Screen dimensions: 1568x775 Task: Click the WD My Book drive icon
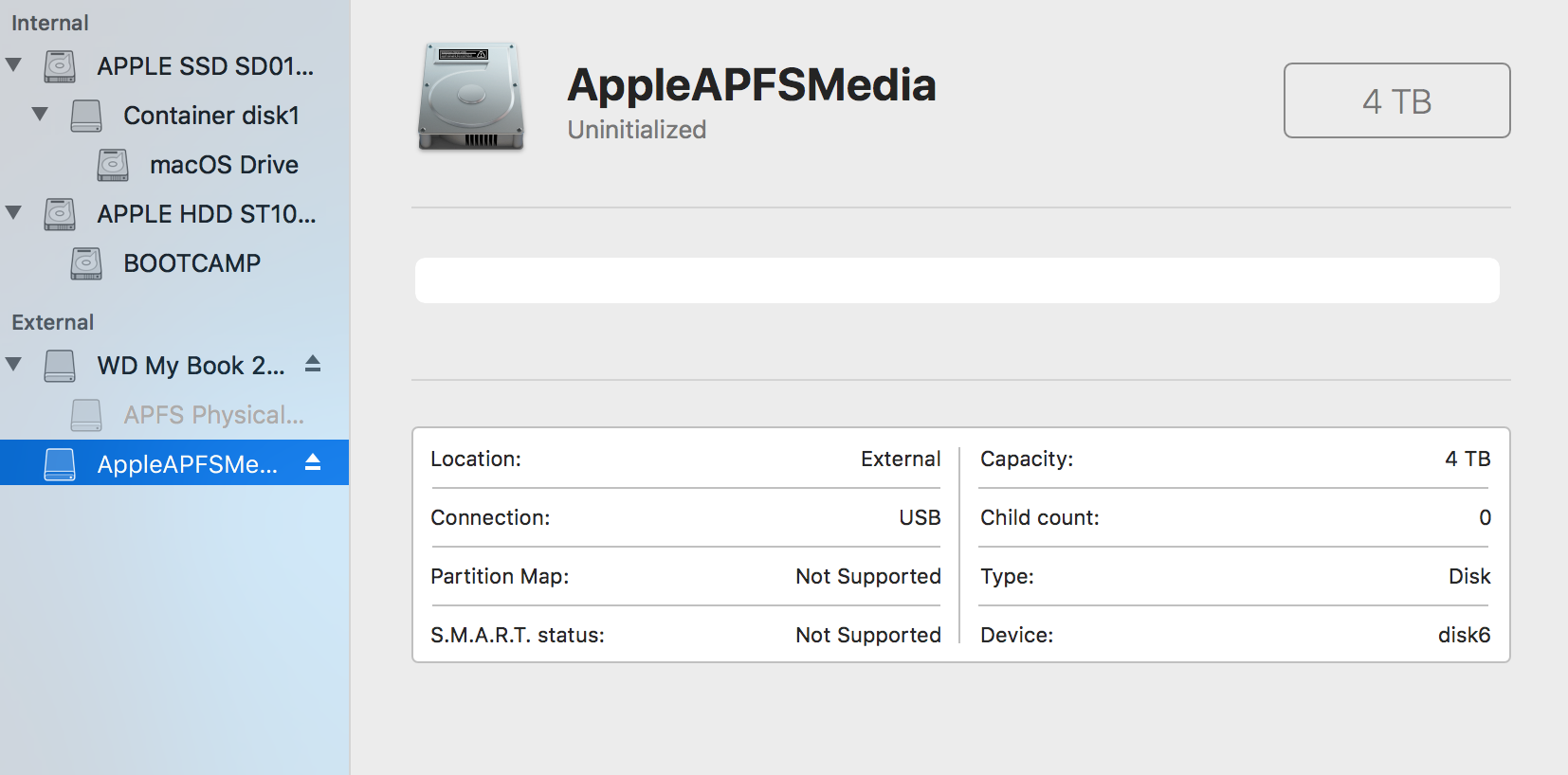click(x=60, y=366)
